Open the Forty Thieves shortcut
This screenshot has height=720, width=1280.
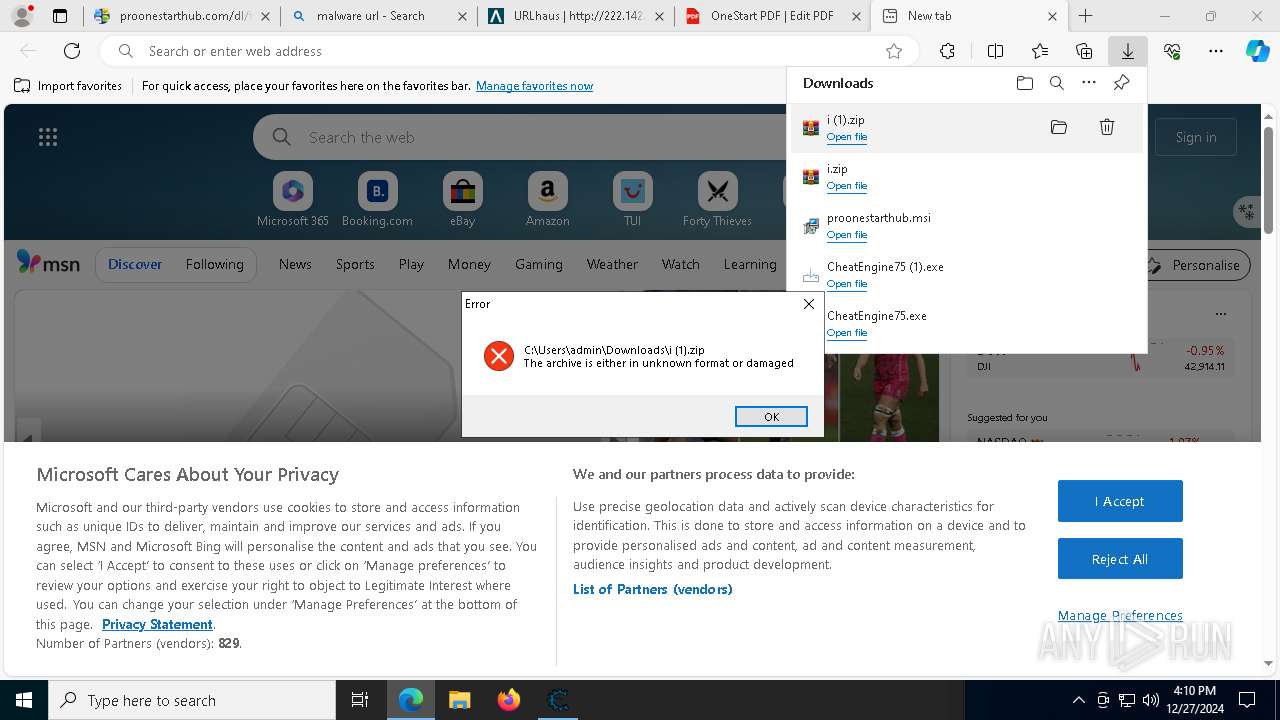click(717, 200)
